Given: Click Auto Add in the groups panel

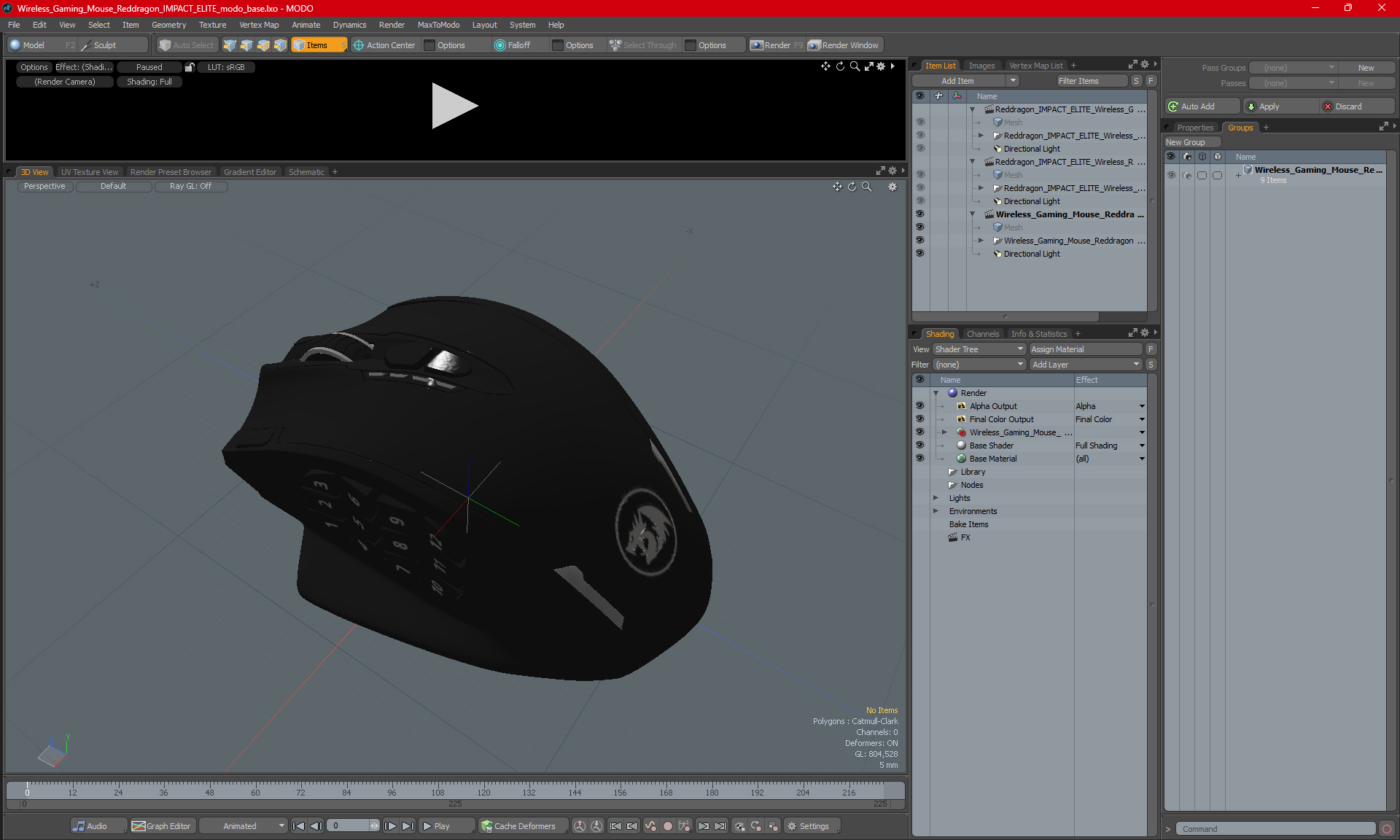Looking at the screenshot, I should click(1202, 106).
